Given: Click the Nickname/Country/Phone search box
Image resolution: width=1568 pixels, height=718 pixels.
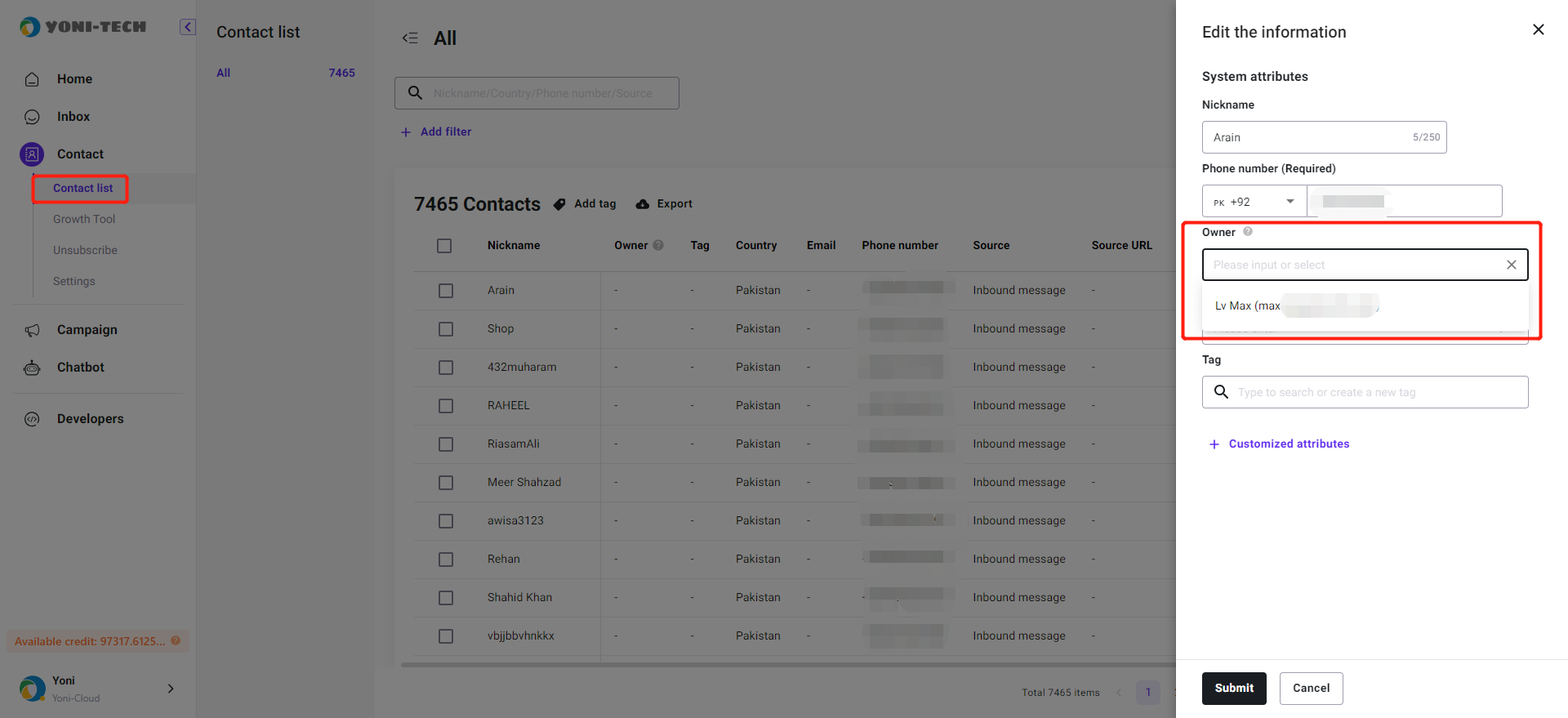Looking at the screenshot, I should coord(537,93).
